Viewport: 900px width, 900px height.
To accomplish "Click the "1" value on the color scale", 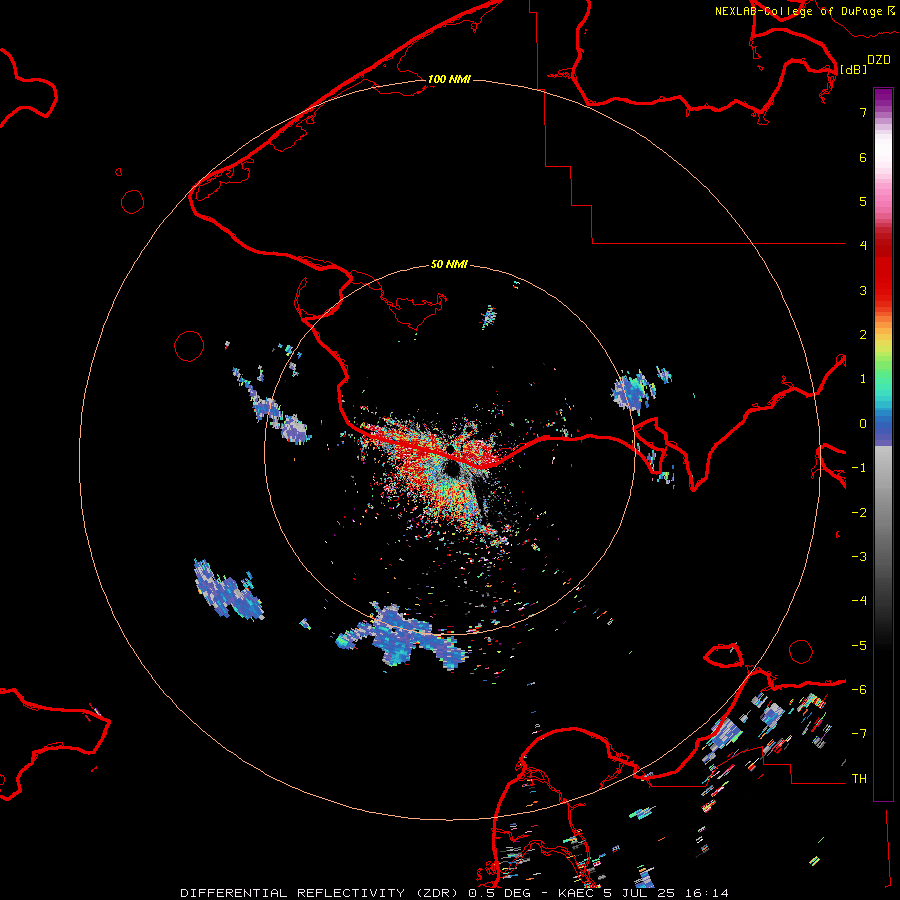I will coord(863,379).
